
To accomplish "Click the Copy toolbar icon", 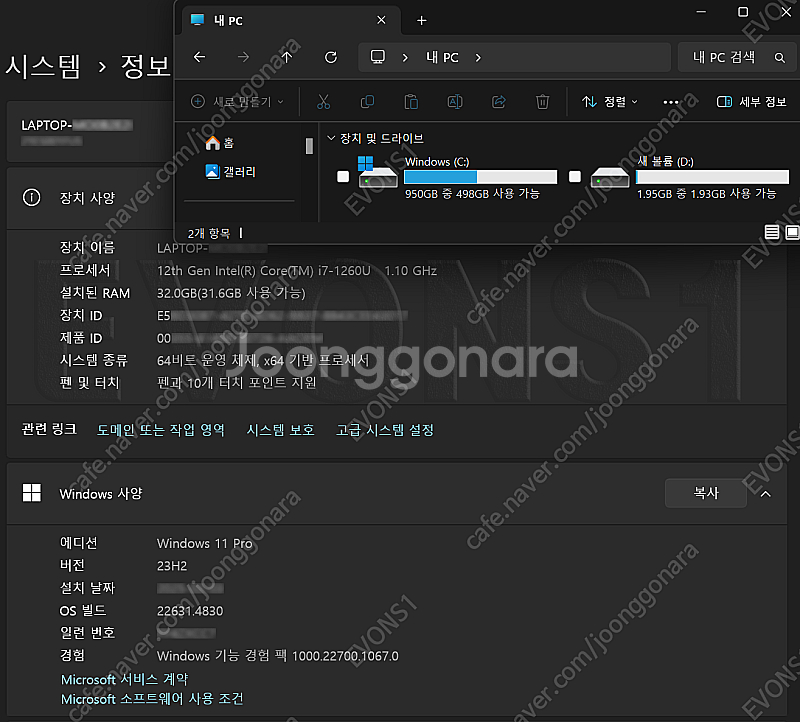I will 367,102.
